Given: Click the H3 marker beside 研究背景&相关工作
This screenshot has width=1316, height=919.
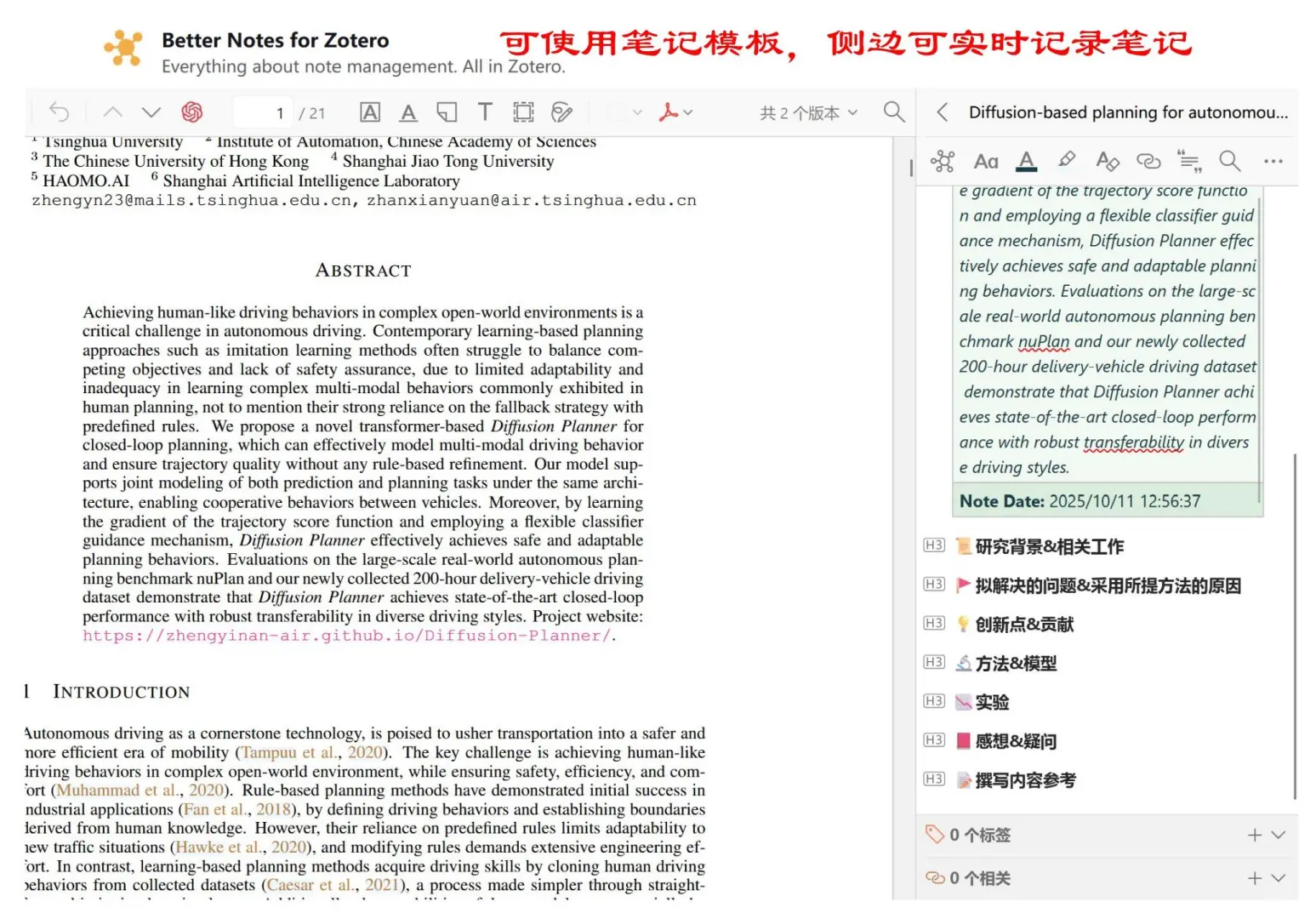Looking at the screenshot, I should click(x=934, y=545).
